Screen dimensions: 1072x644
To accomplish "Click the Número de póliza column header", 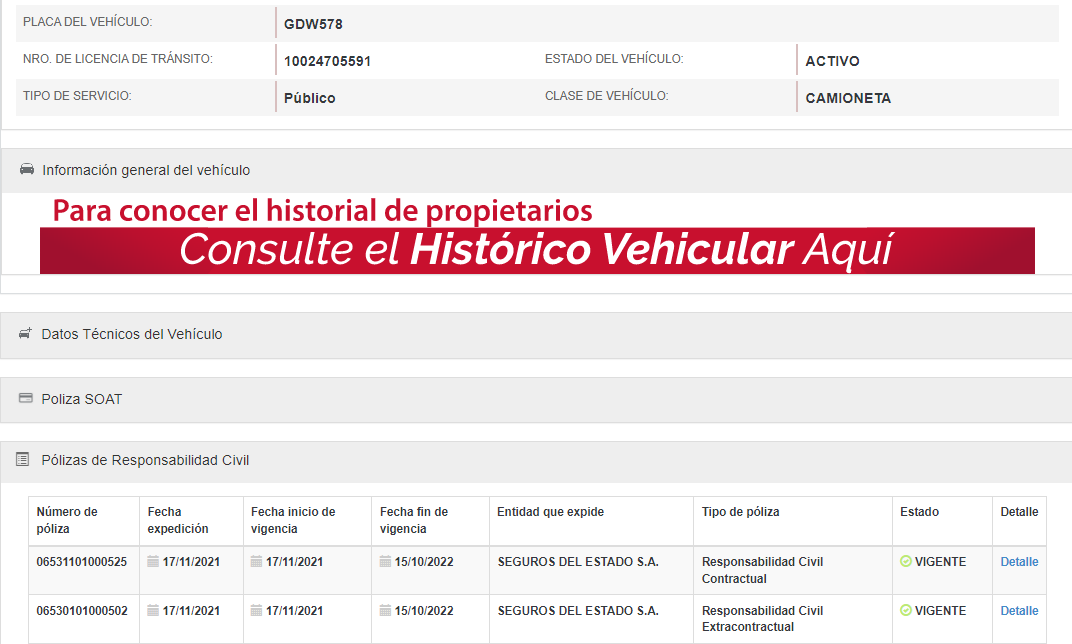I will click(67, 520).
